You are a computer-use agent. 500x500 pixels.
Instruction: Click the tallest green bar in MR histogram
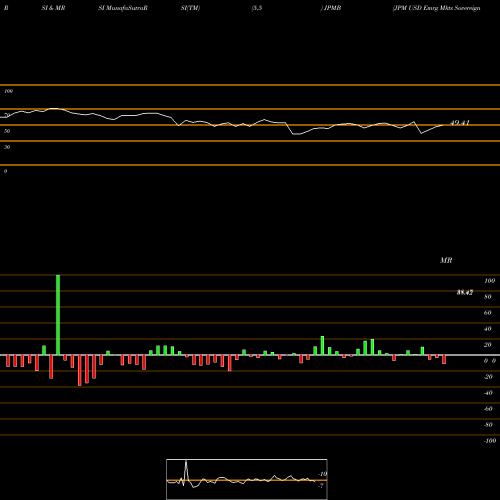(58, 315)
